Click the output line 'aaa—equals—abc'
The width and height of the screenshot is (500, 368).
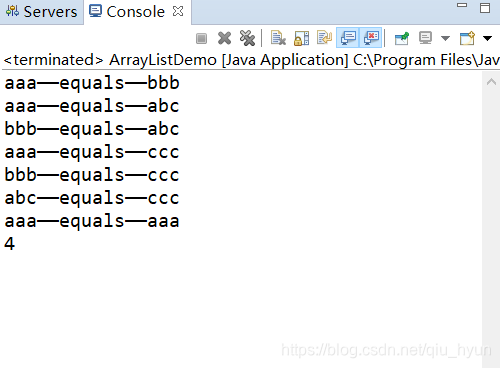(92, 106)
